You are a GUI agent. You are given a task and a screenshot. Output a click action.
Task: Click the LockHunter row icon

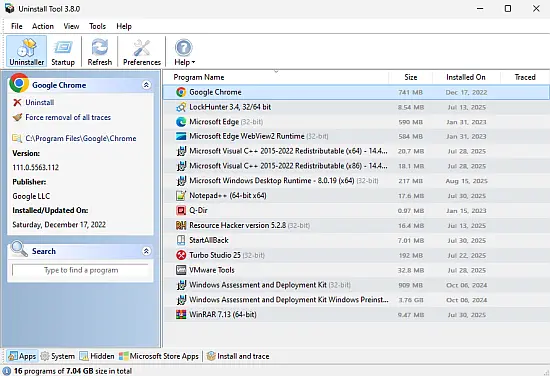point(181,107)
